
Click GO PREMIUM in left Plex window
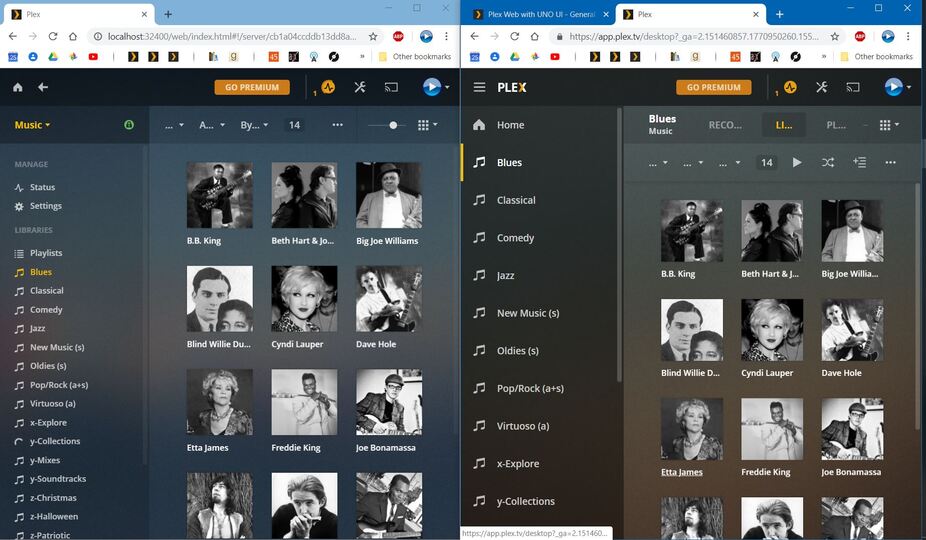click(252, 87)
